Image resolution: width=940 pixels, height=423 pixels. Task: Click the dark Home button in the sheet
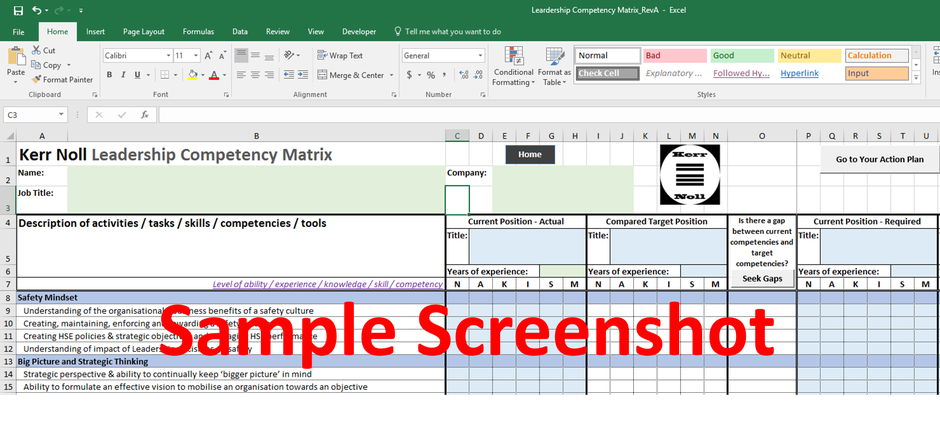[x=530, y=155]
